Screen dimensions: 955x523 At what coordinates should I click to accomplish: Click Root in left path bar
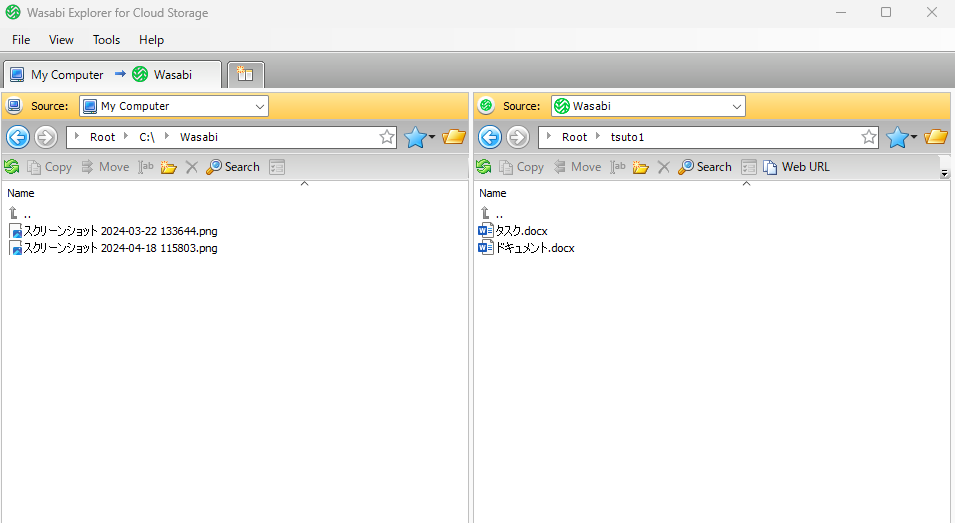(102, 137)
